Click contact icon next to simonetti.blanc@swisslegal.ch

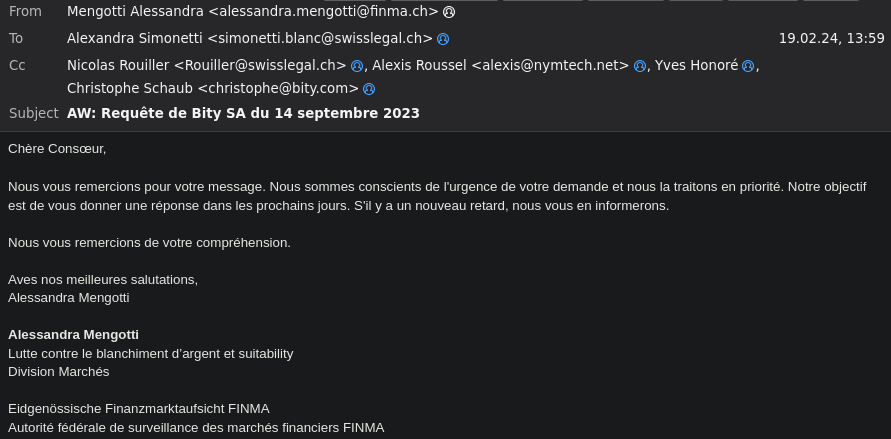(443, 39)
